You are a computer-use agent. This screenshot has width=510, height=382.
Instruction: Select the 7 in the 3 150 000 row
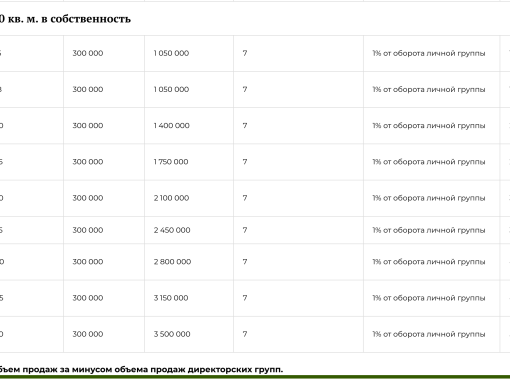click(245, 298)
